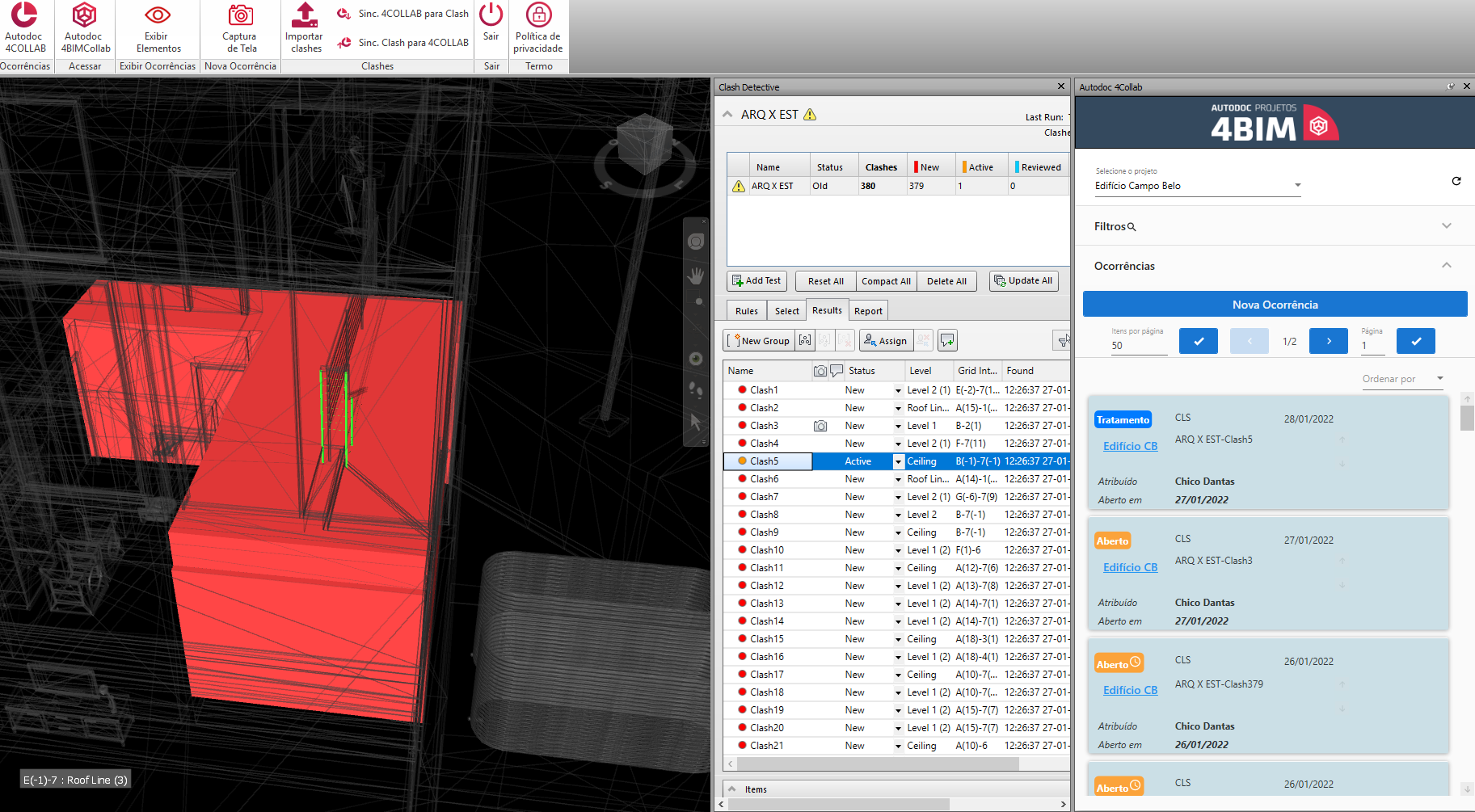Click the Update All button
The image size is (1475, 812).
pos(1023,281)
